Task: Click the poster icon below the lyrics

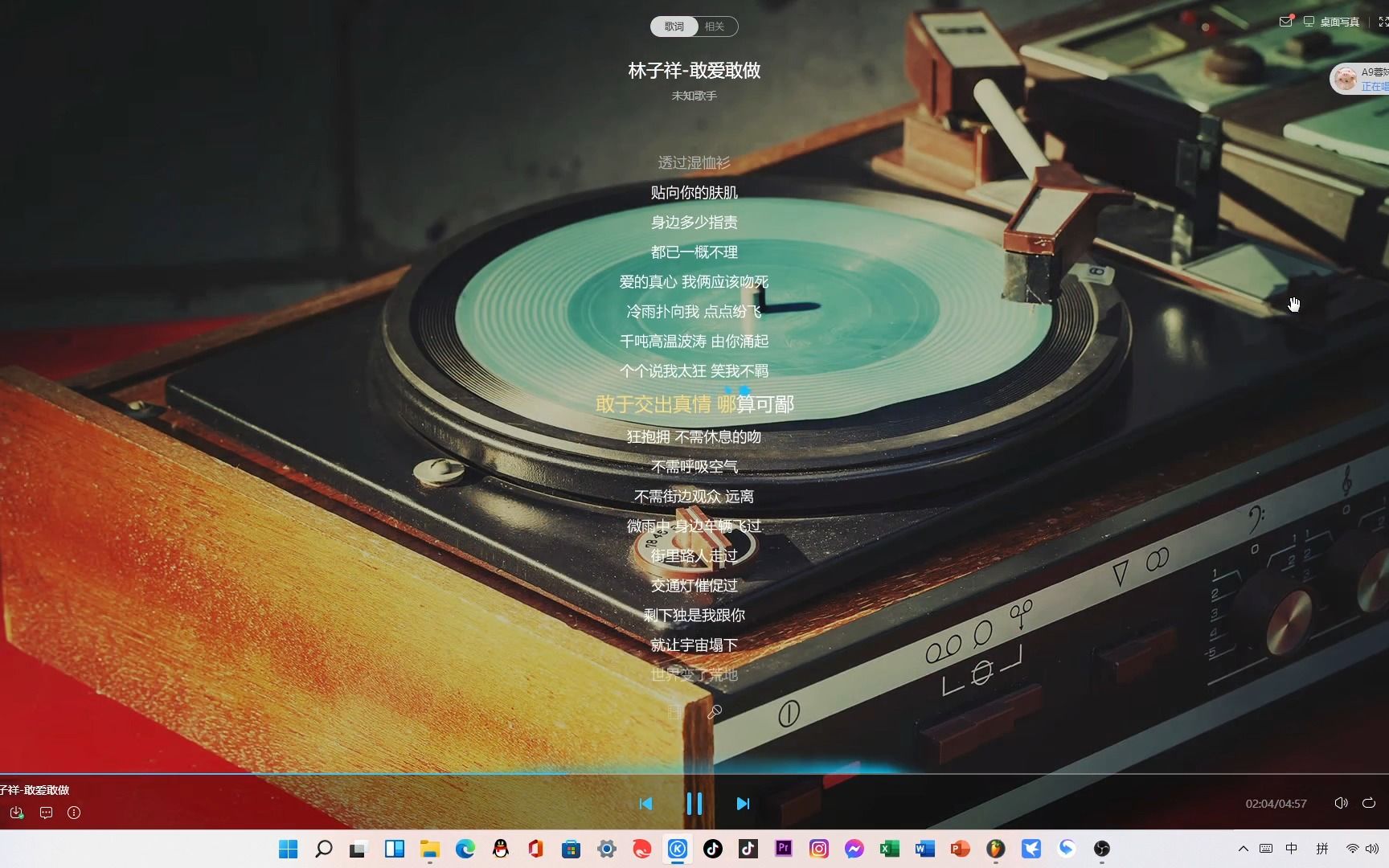Action: click(x=675, y=711)
